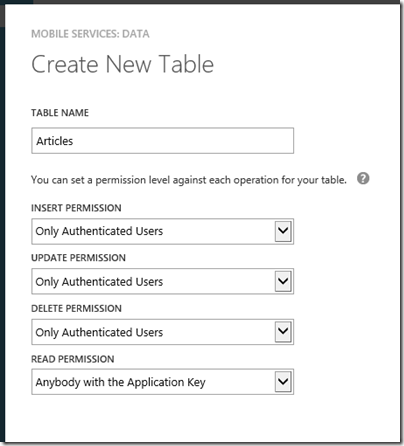Click the 'Create New Table' heading
Viewport: 404px width, 446px height.
pos(123,64)
